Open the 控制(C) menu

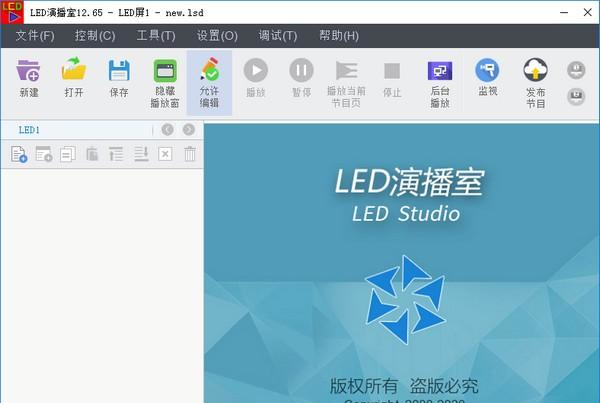pos(95,36)
